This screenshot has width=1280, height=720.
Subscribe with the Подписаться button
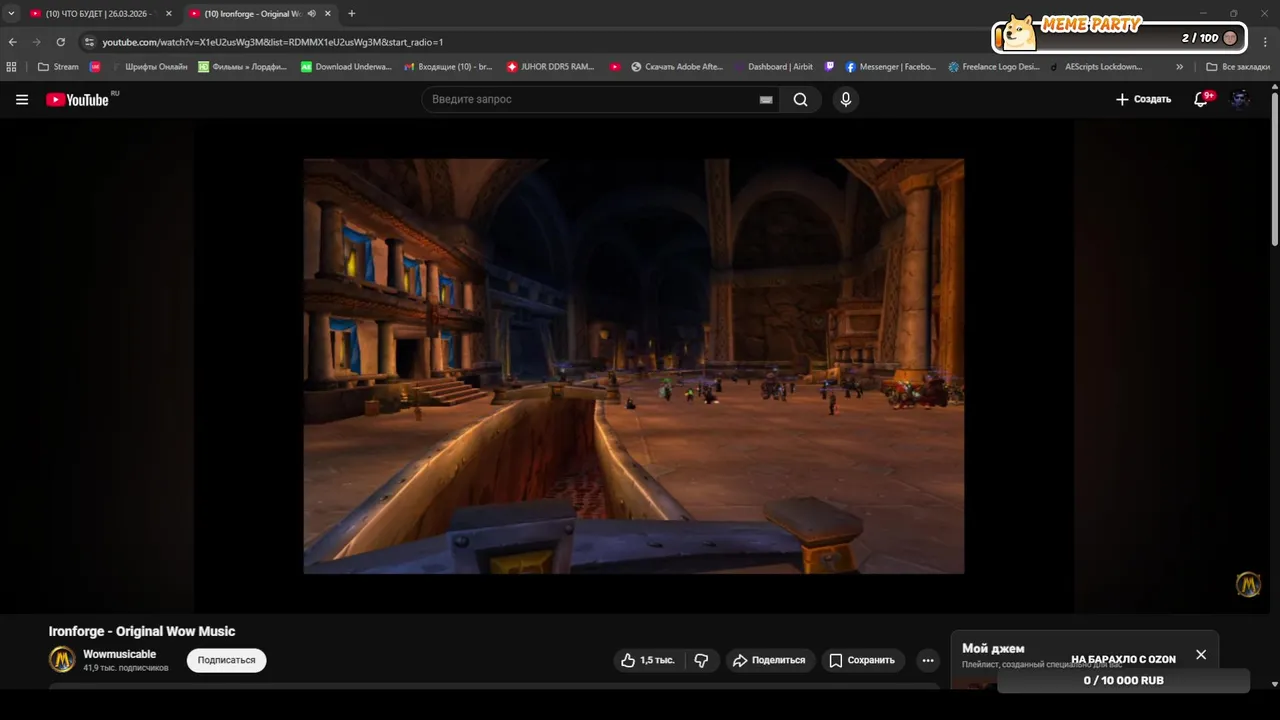pos(226,660)
